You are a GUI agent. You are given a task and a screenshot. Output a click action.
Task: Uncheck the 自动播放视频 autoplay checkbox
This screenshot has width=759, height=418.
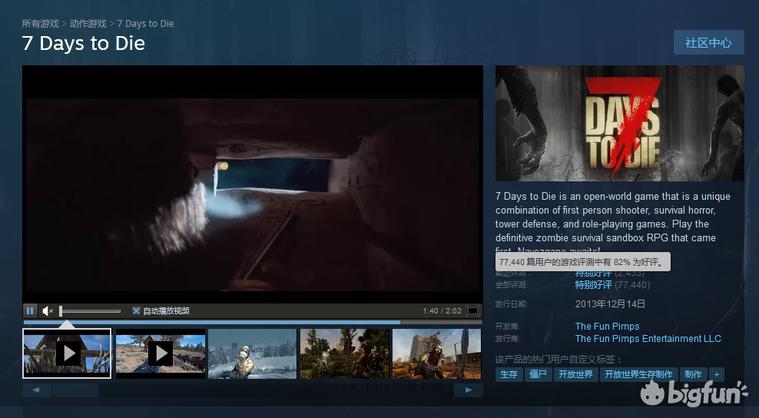point(137,311)
